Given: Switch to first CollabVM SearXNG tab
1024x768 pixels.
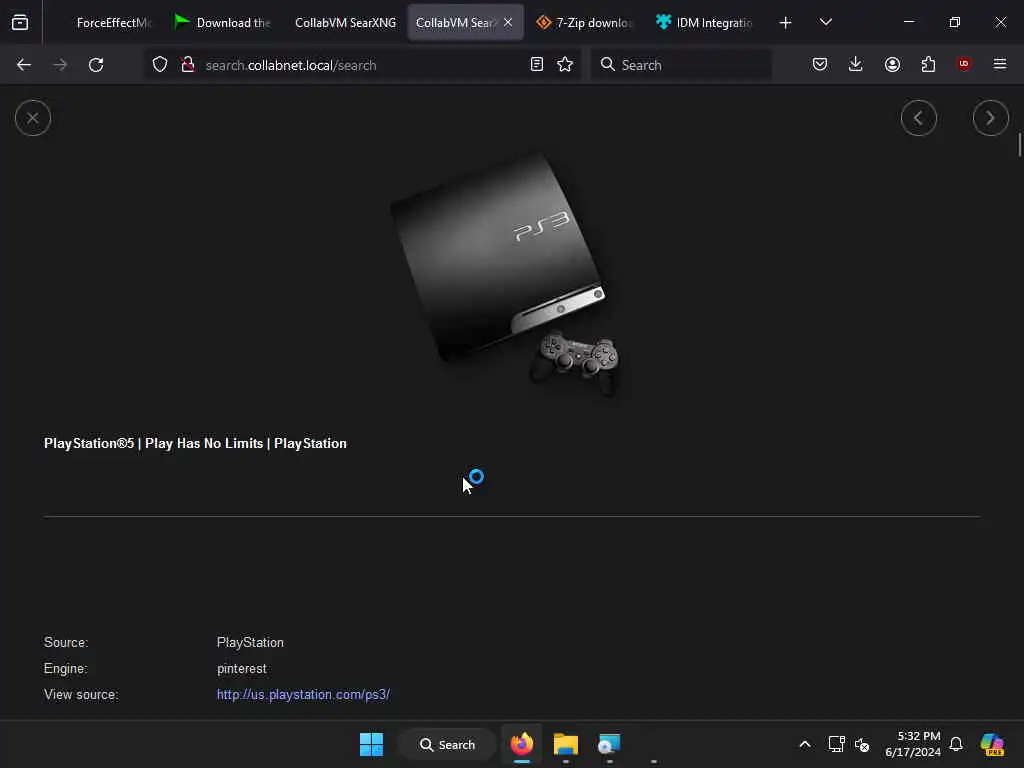Looking at the screenshot, I should [344, 23].
